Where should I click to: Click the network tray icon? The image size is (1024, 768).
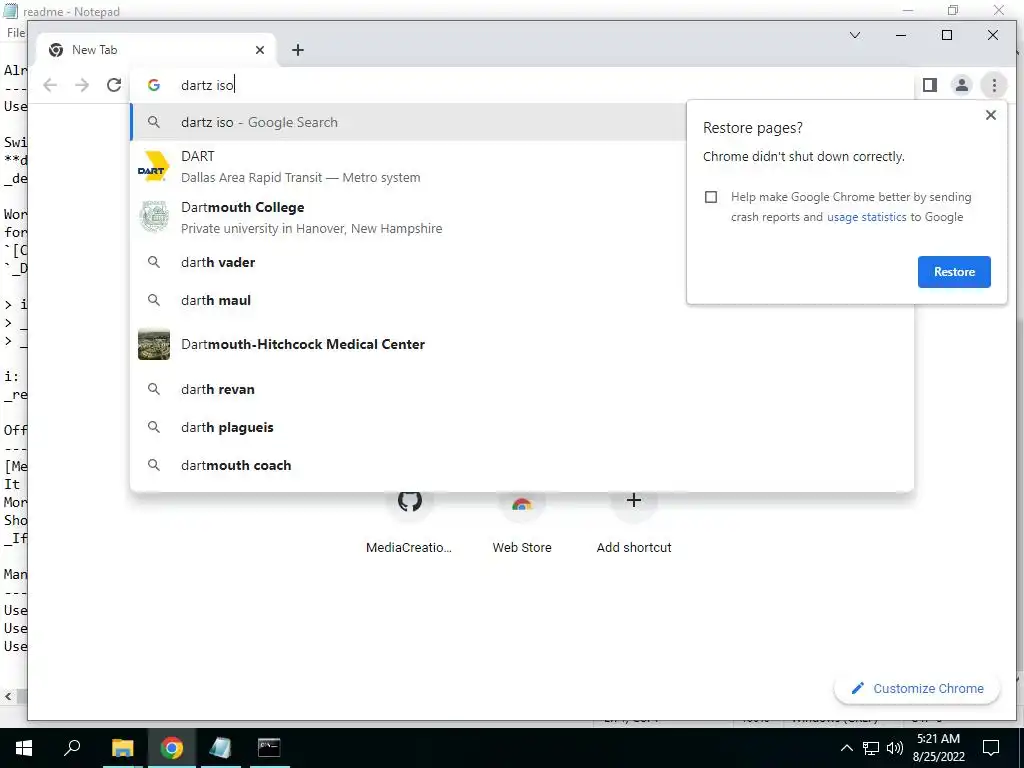[x=871, y=748]
